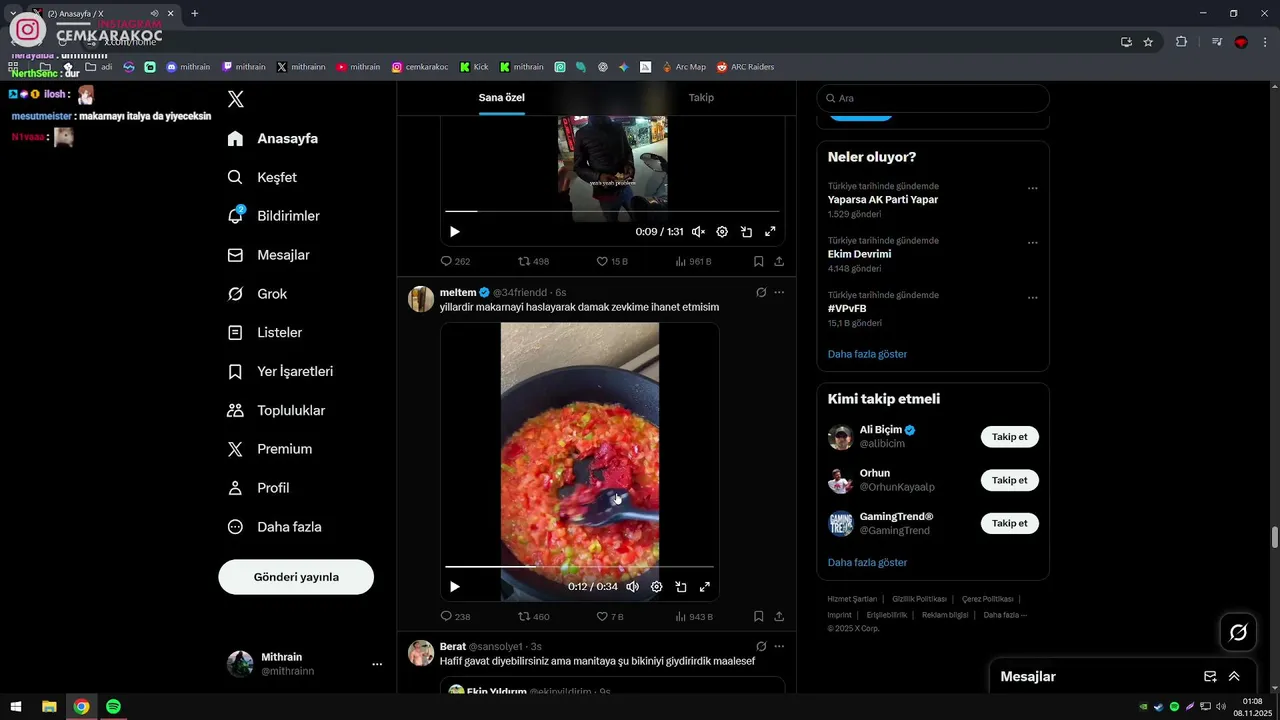
Task: Open Bildirimler notifications
Action: 274,216
